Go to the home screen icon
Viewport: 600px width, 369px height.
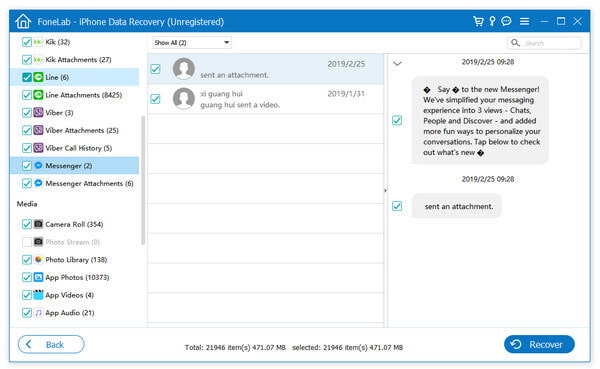(x=23, y=21)
